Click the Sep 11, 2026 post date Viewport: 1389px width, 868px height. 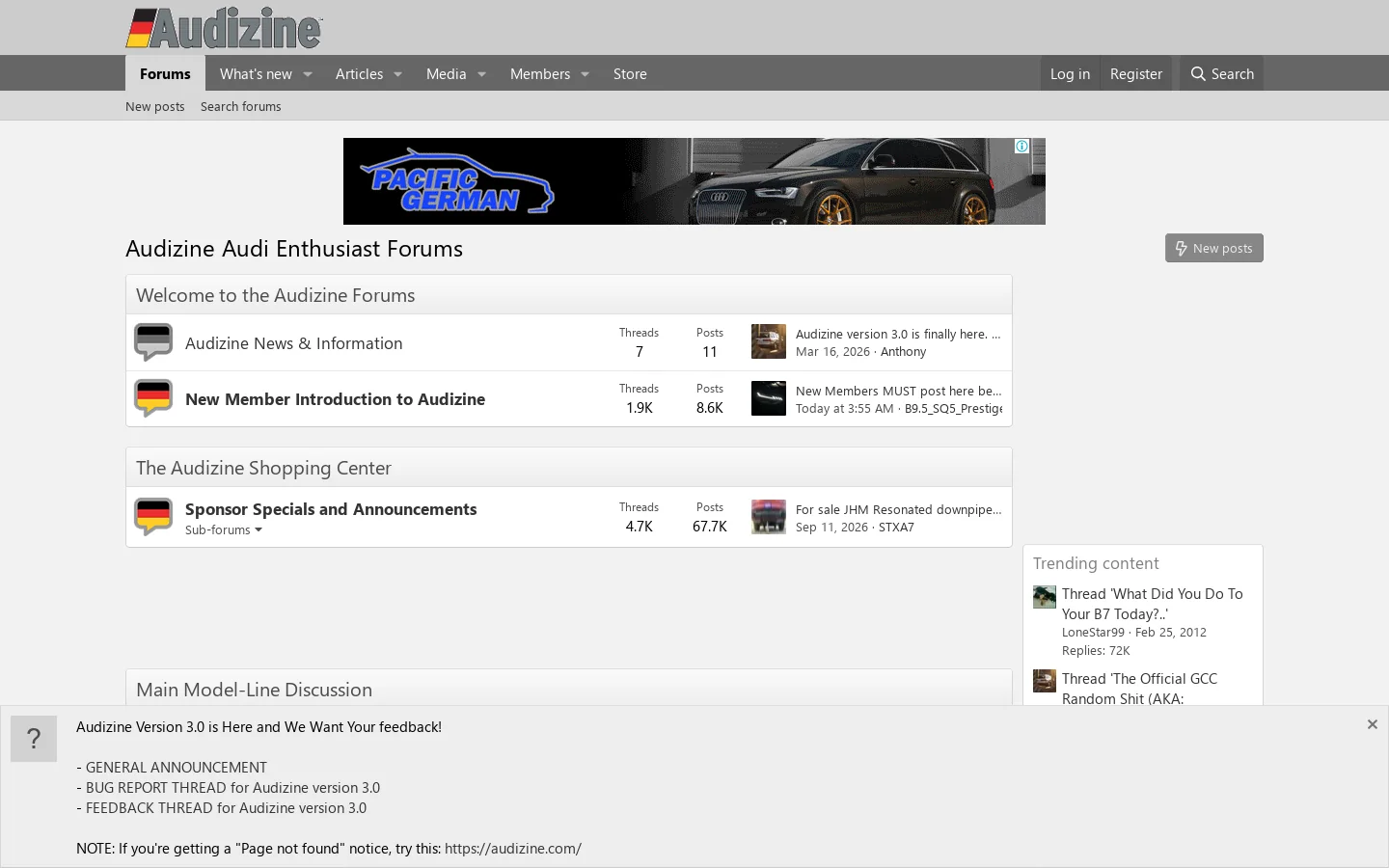point(831,528)
